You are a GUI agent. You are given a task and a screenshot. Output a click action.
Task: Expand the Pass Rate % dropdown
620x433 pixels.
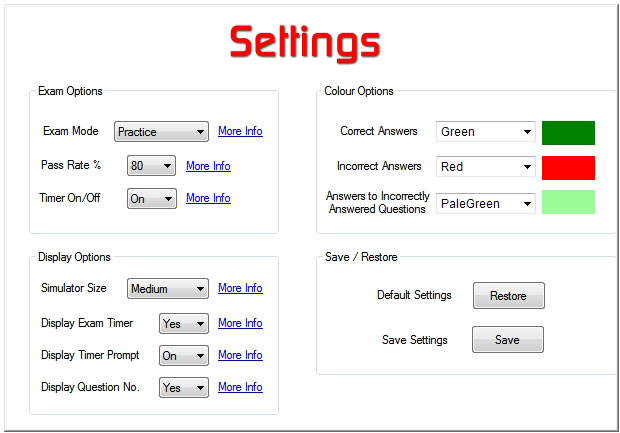coord(151,165)
